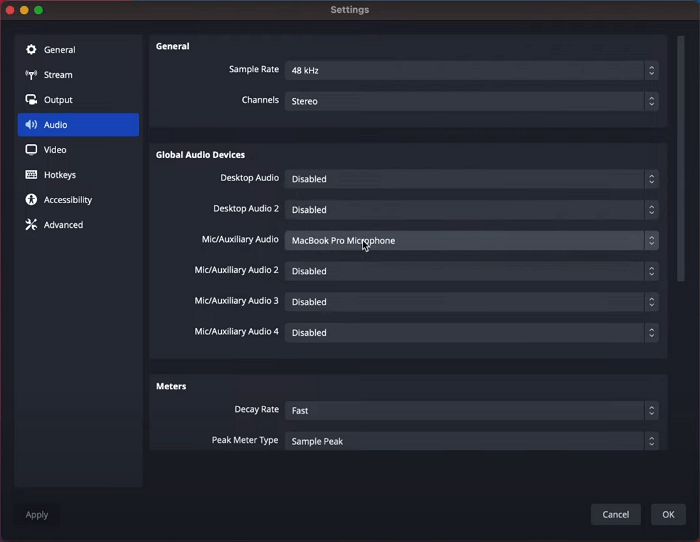
Task: Click the Stream antenna icon
Action: 31,75
